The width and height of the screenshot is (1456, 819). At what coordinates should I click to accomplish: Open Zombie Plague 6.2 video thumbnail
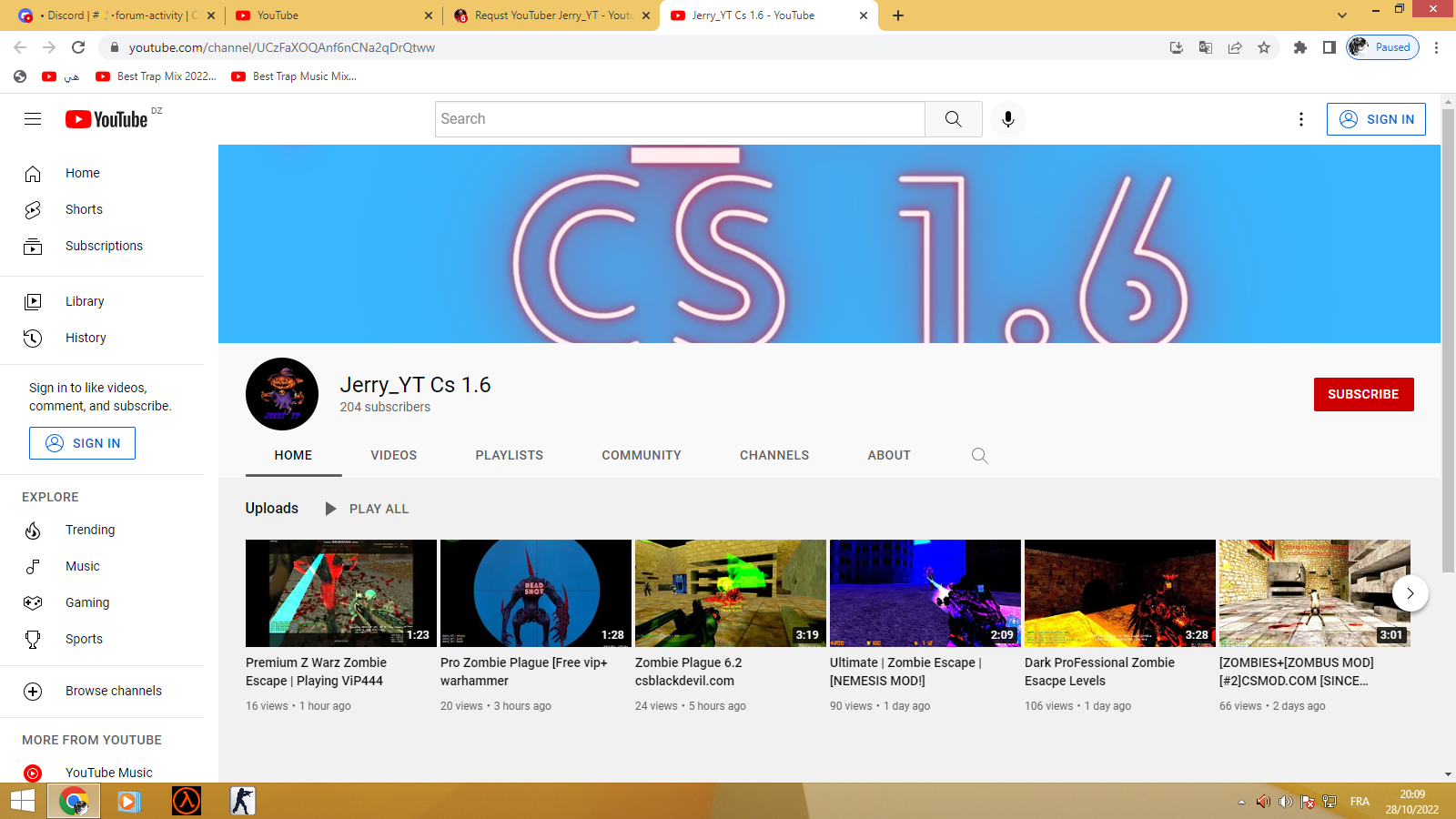pos(730,593)
